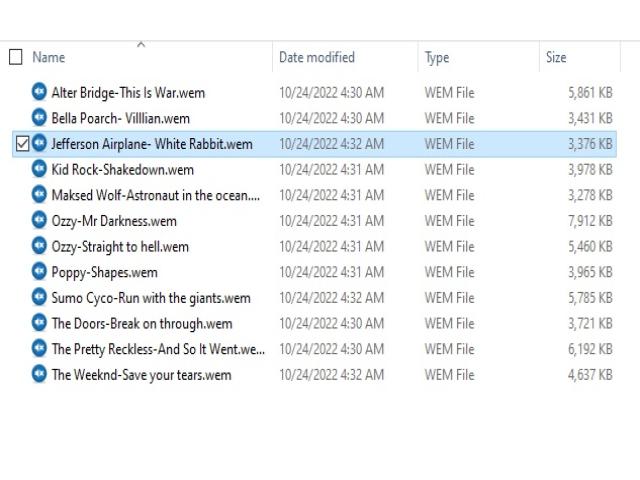Select Alter Bridge-This Is War.wem file name

coord(128,93)
